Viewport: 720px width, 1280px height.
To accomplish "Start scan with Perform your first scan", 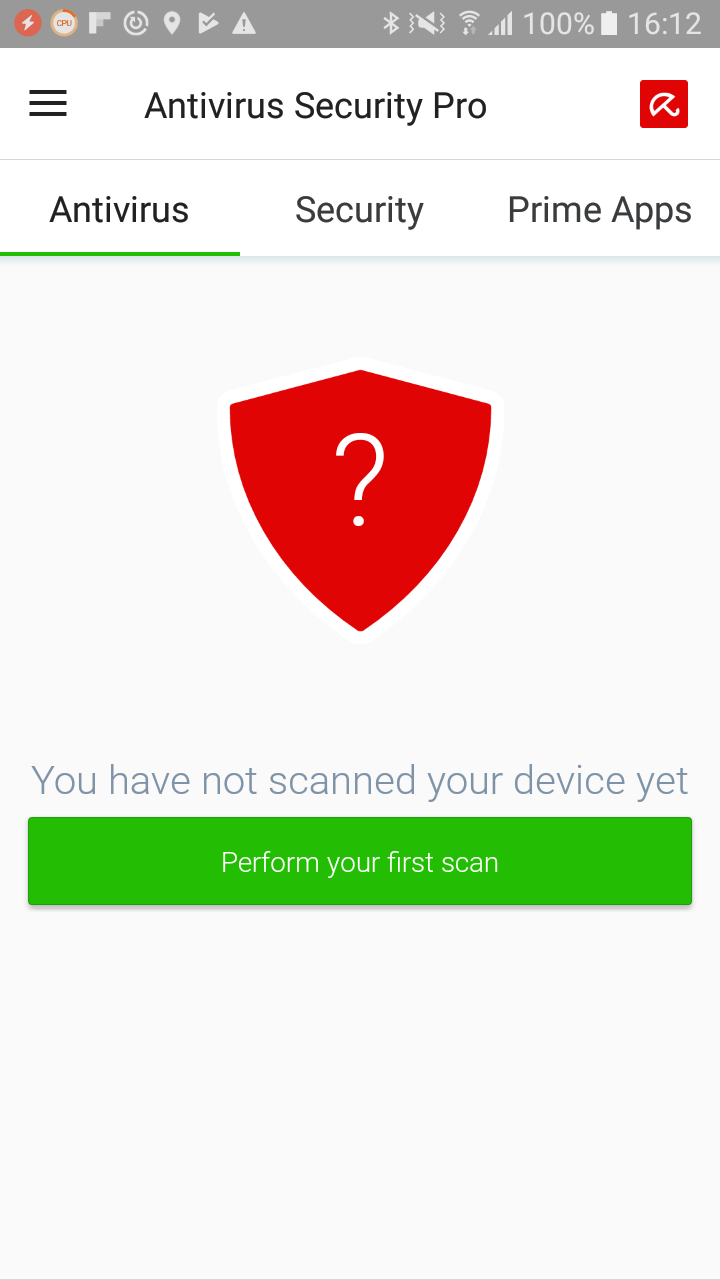I will pyautogui.click(x=360, y=862).
